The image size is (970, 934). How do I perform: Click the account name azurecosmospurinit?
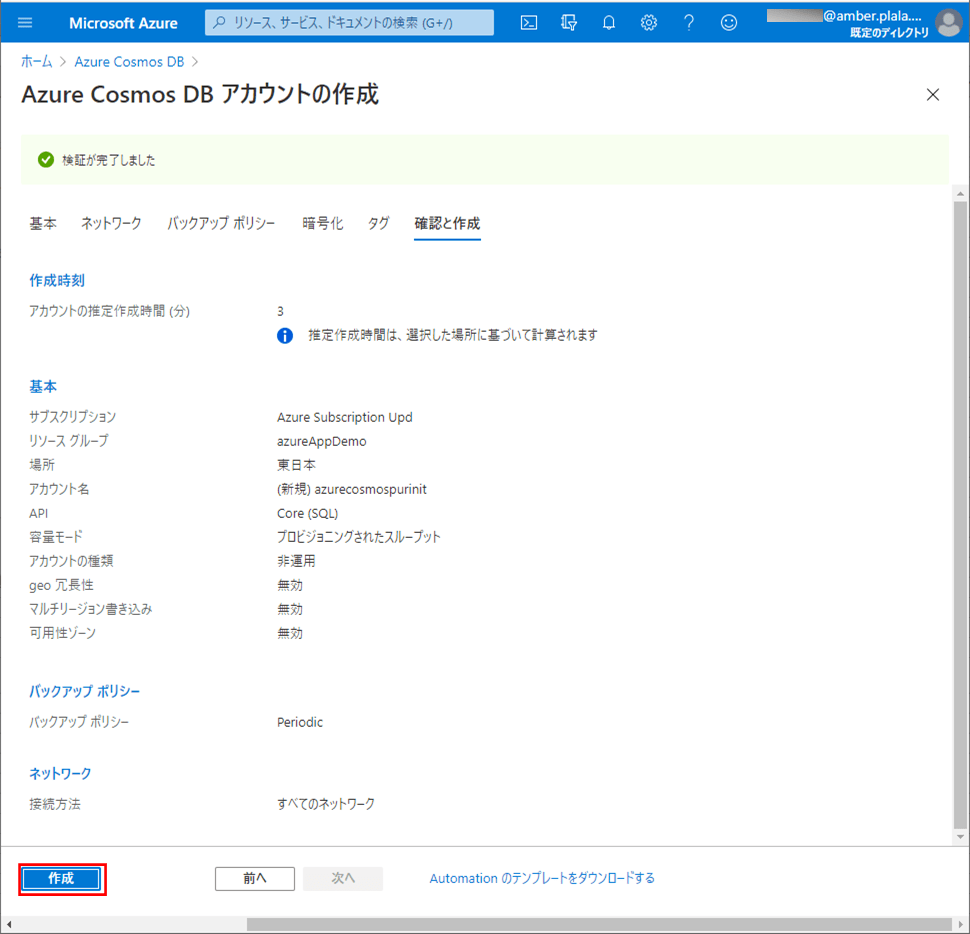click(371, 489)
